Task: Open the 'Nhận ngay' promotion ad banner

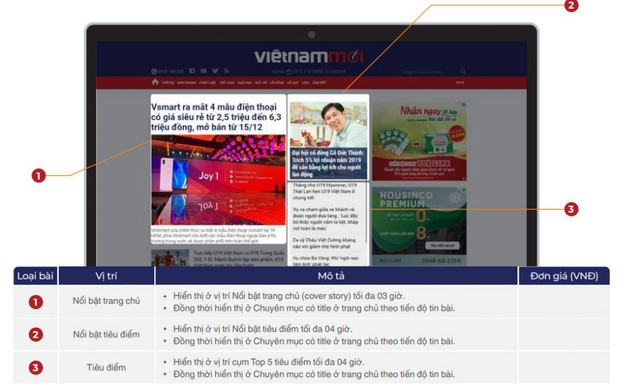Action: 419,141
